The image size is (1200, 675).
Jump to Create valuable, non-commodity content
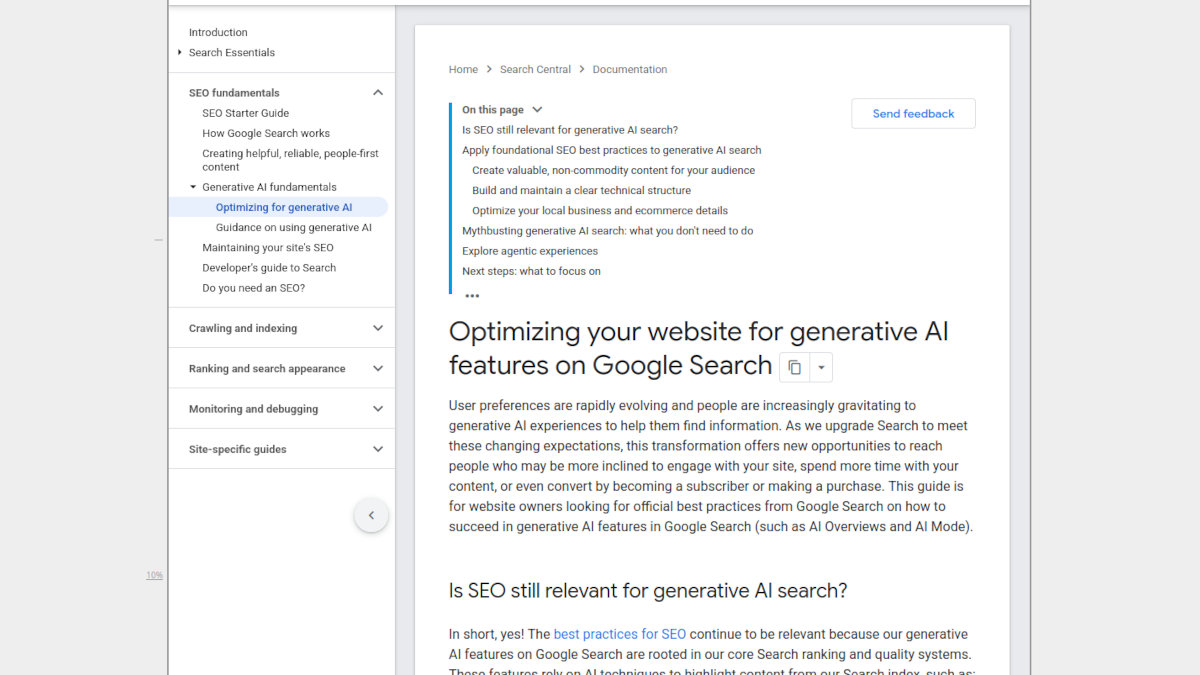(614, 170)
